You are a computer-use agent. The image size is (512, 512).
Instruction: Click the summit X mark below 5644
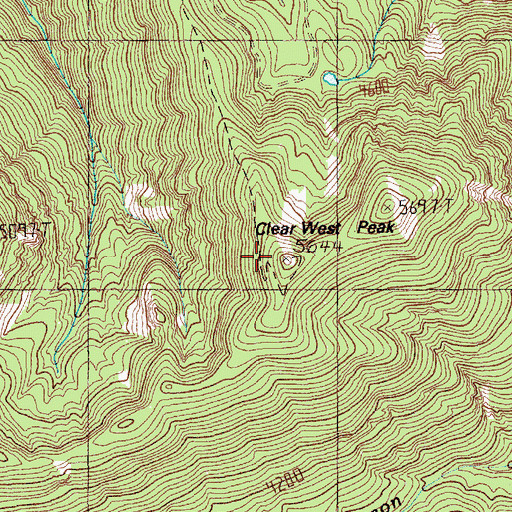(x=286, y=259)
